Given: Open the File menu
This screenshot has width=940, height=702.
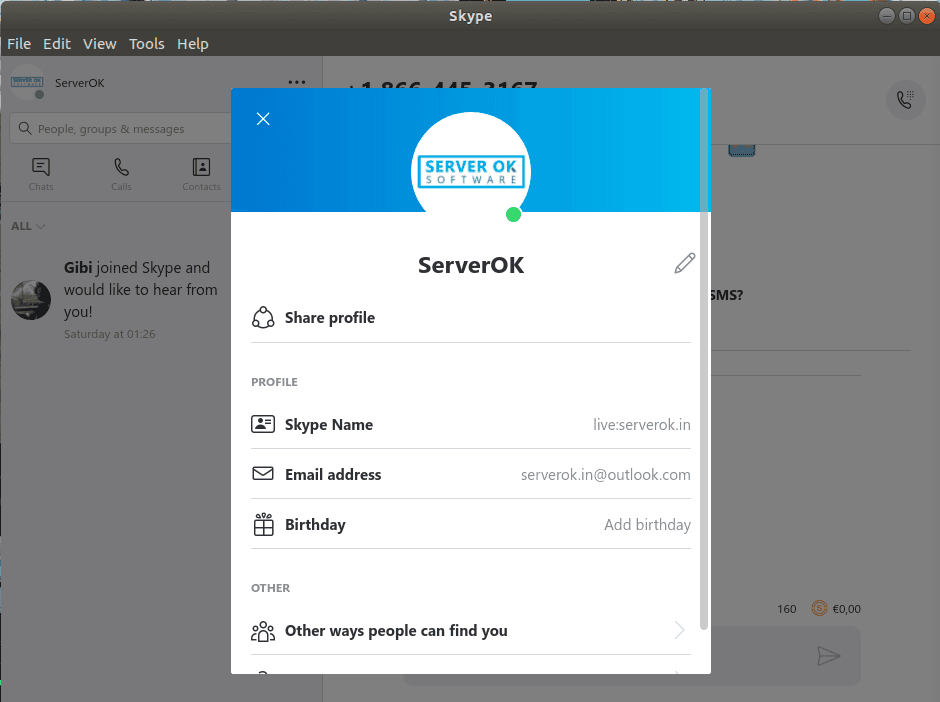Looking at the screenshot, I should [18, 43].
